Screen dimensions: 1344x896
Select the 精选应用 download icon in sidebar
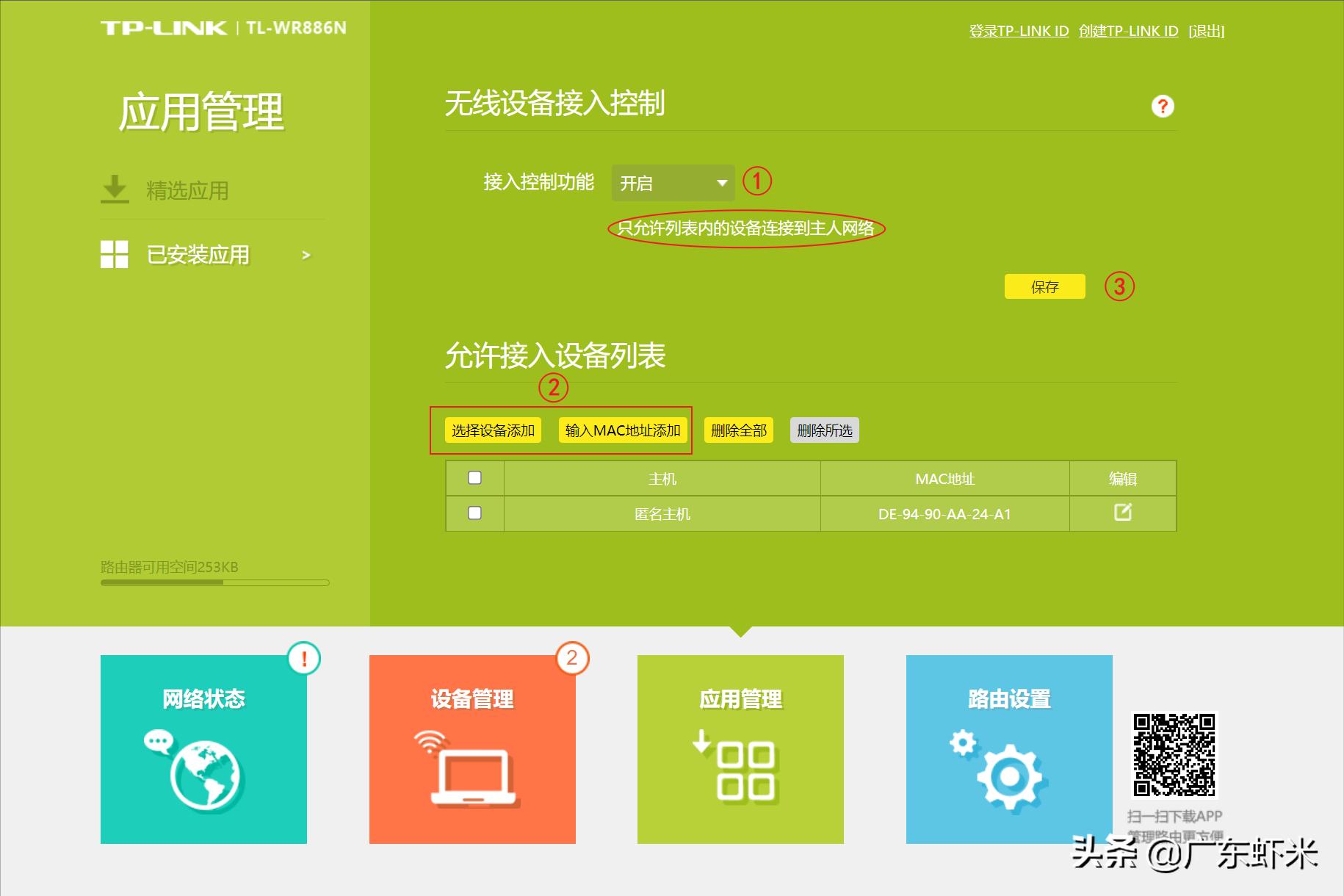[x=115, y=187]
